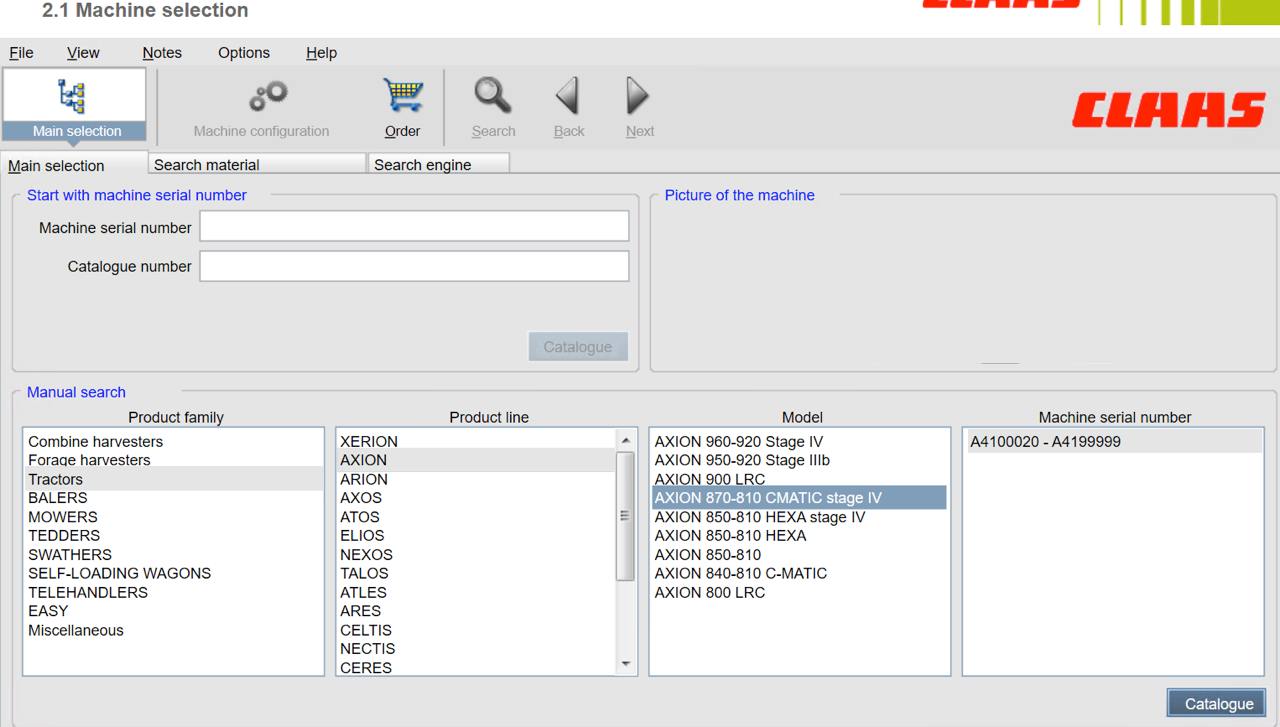The image size is (1280, 727).
Task: Select AXION 870-810 CMATIC stage IV model
Action: 799,497
